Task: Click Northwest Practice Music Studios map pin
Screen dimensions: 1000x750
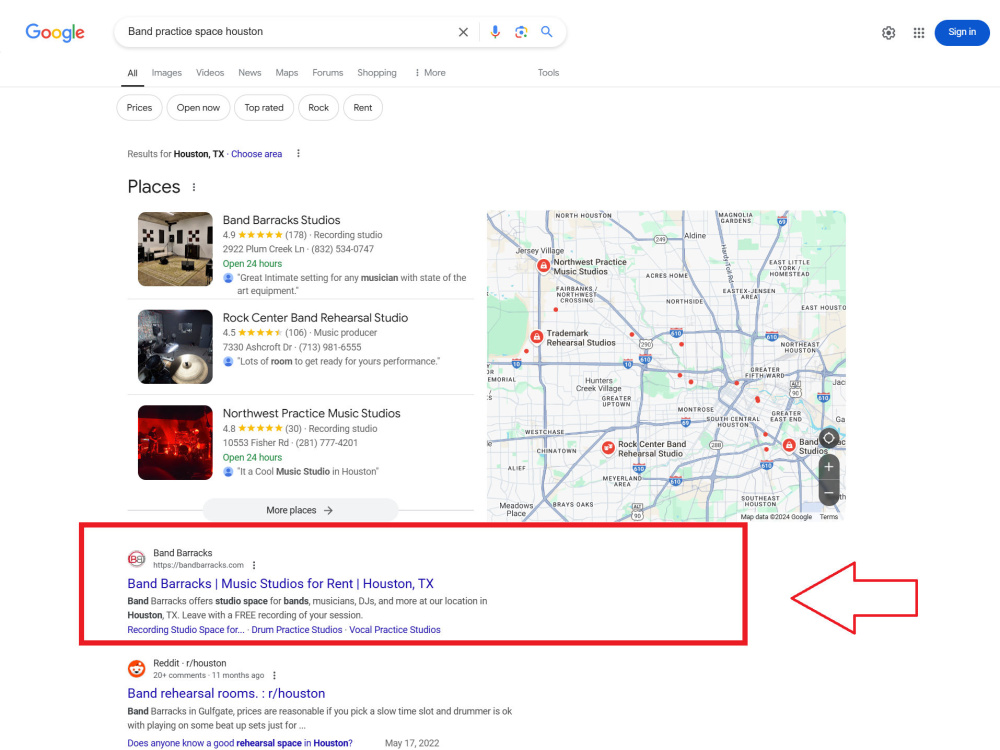Action: click(543, 265)
